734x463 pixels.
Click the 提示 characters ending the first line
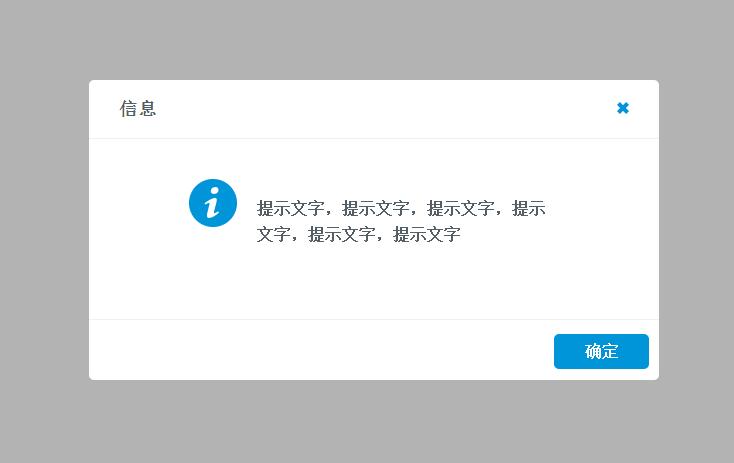coord(529,208)
